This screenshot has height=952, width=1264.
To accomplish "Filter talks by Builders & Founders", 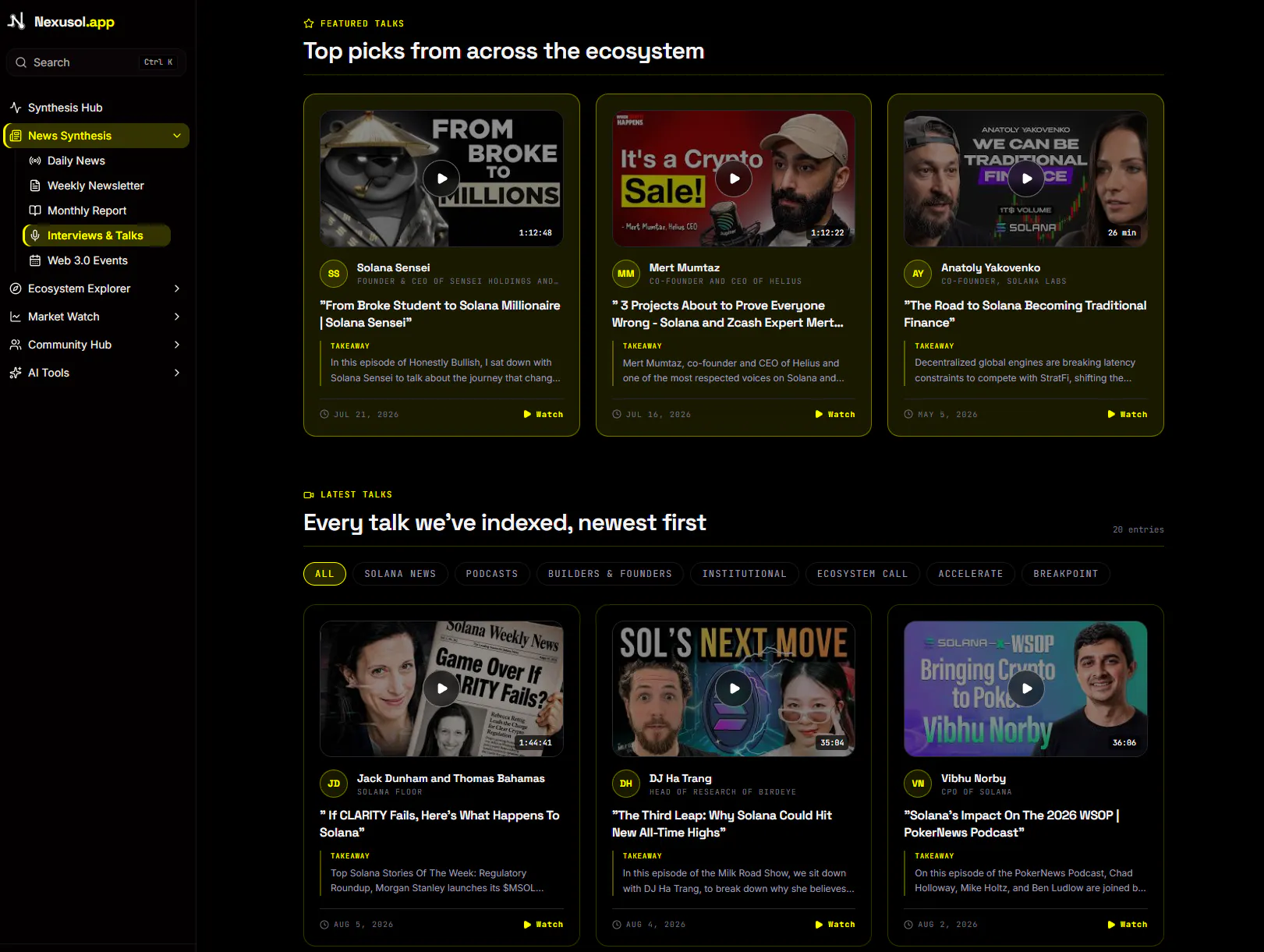I will point(610,574).
